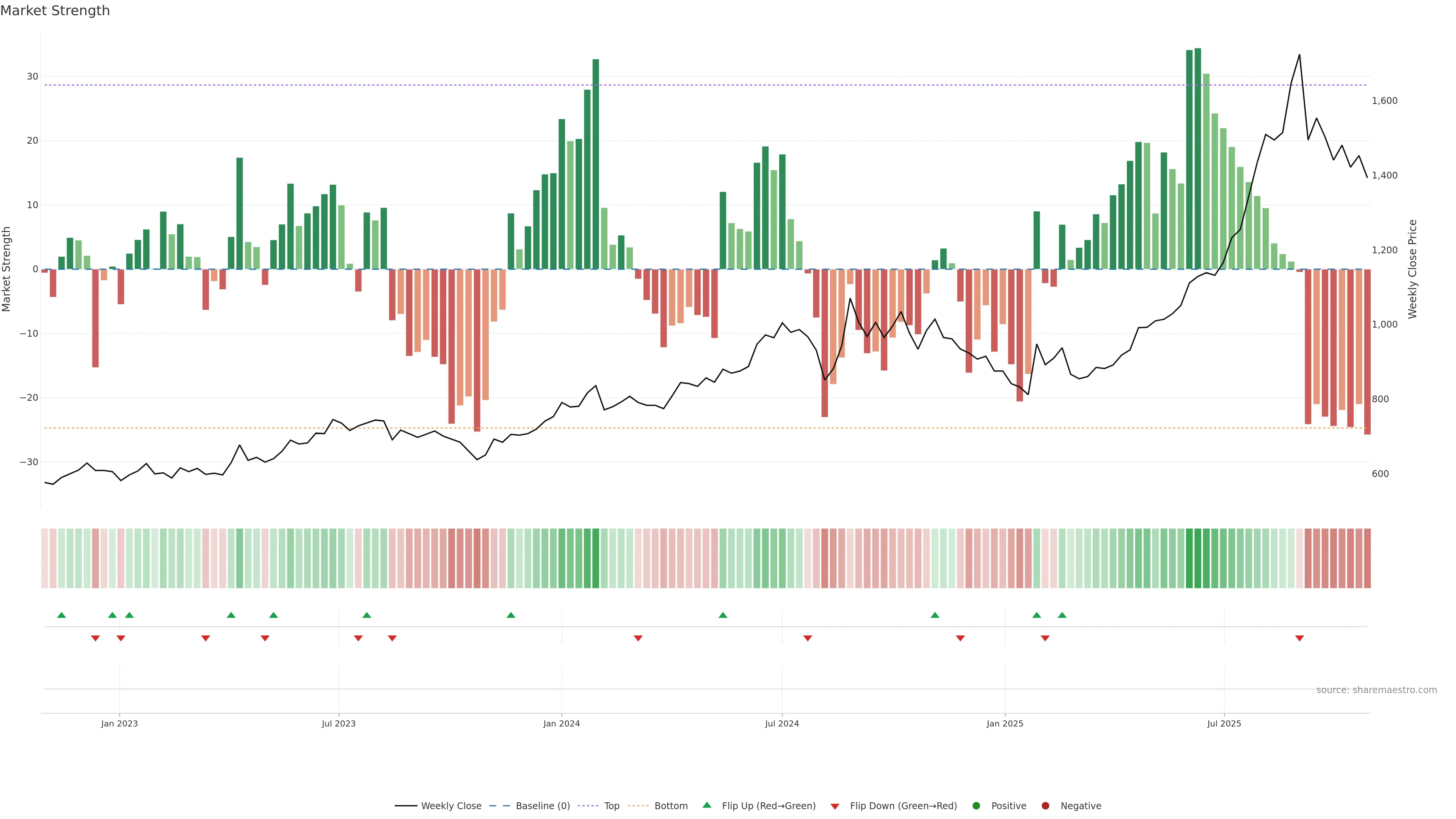Click the Market Strength chart title
This screenshot has width=1456, height=819.
55,11
